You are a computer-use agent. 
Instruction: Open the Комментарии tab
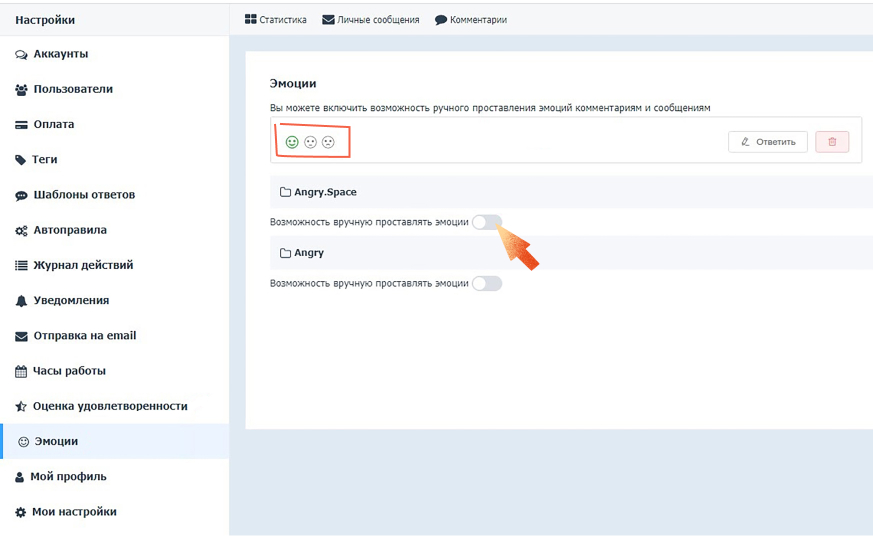471,19
